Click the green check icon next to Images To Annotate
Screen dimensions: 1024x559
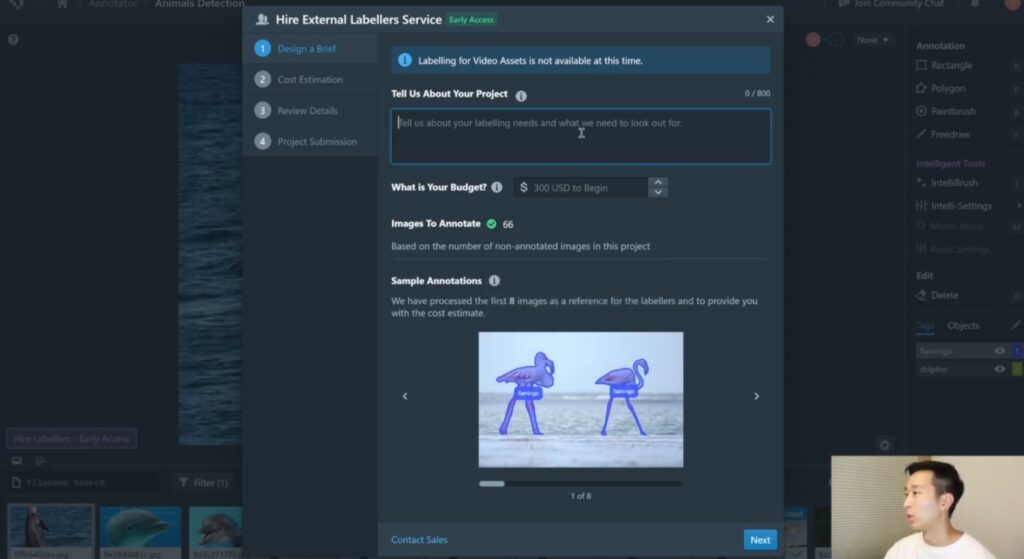[491, 224]
